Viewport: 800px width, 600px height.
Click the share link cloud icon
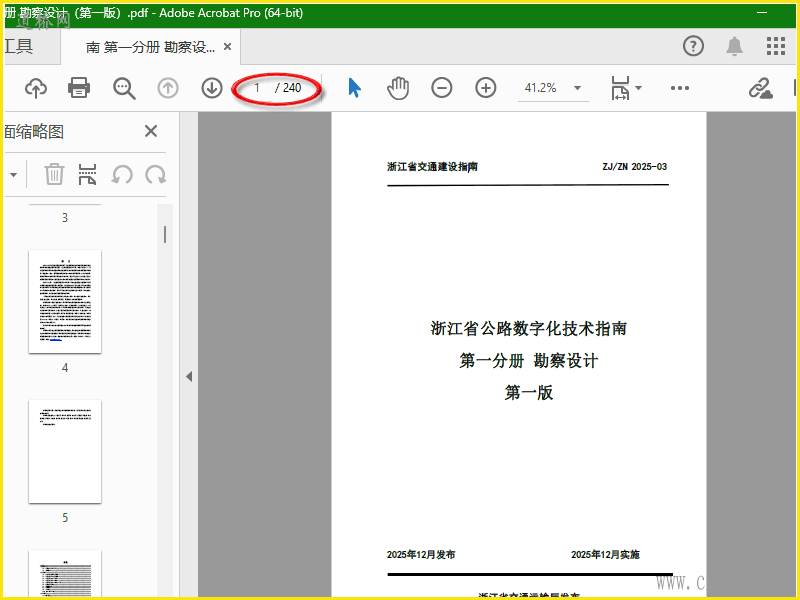tap(760, 88)
